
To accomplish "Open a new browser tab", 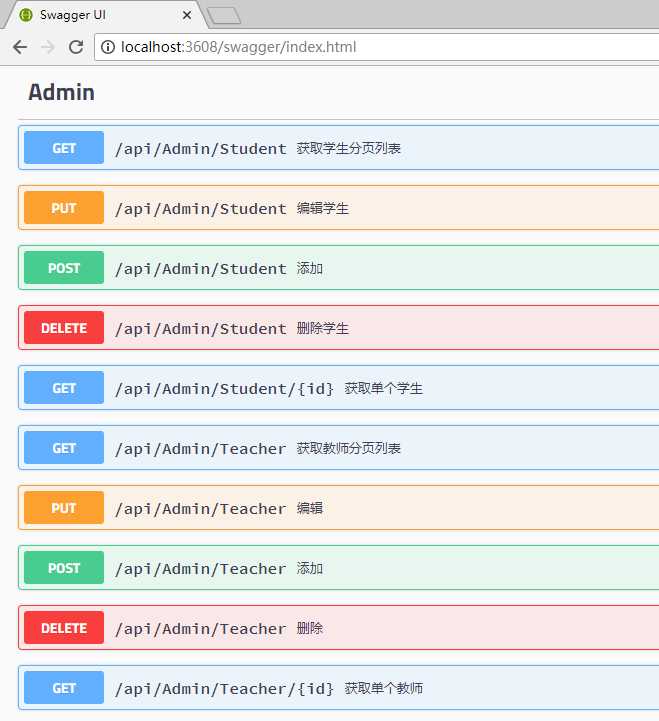I will coord(223,16).
